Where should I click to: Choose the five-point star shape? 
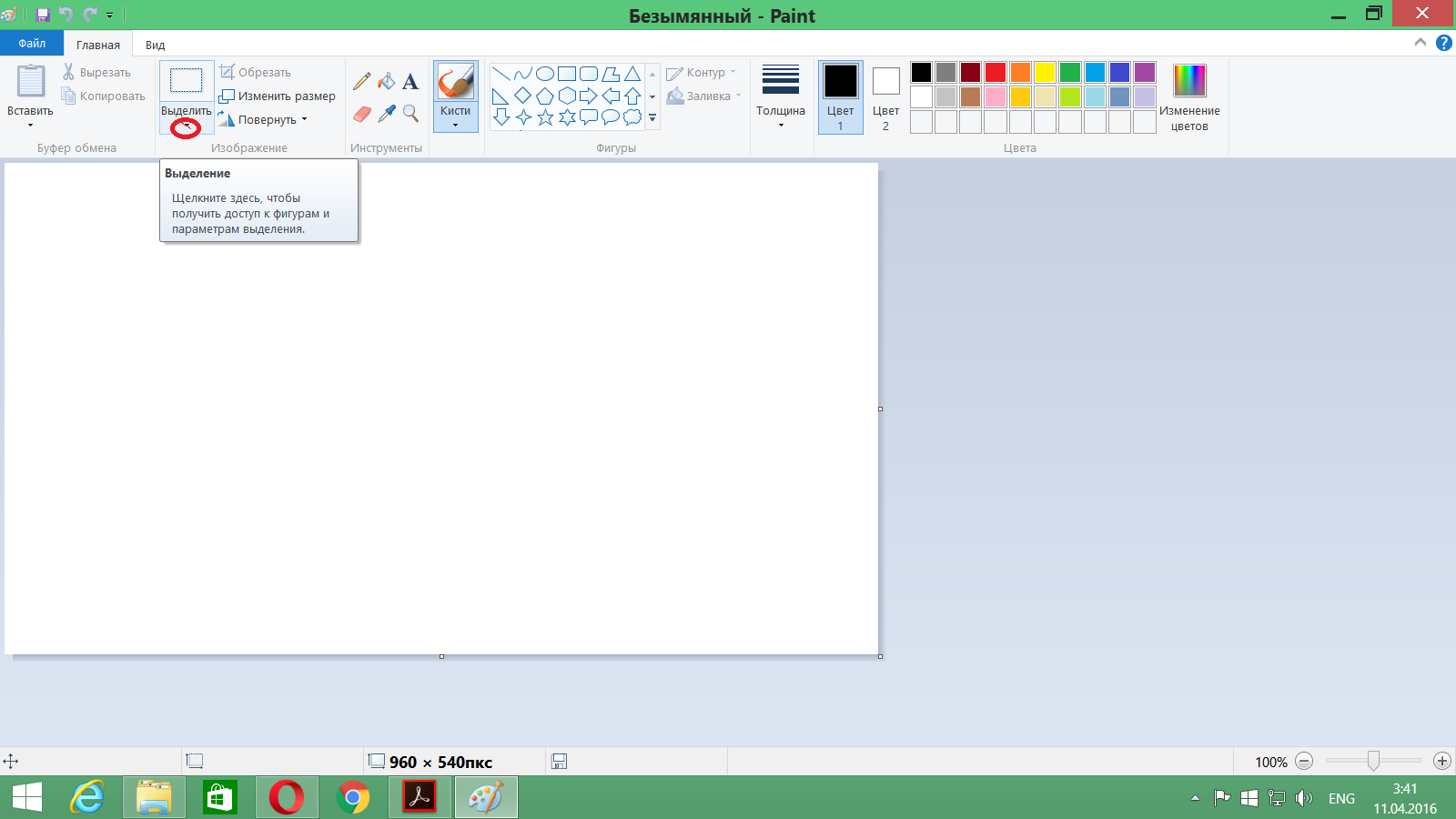tap(545, 117)
